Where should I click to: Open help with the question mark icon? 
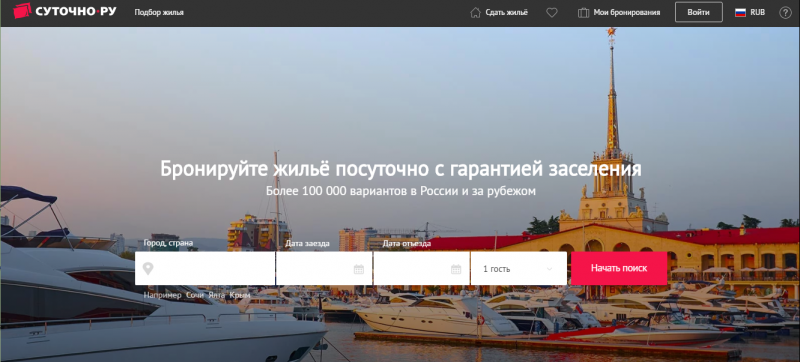tap(785, 13)
